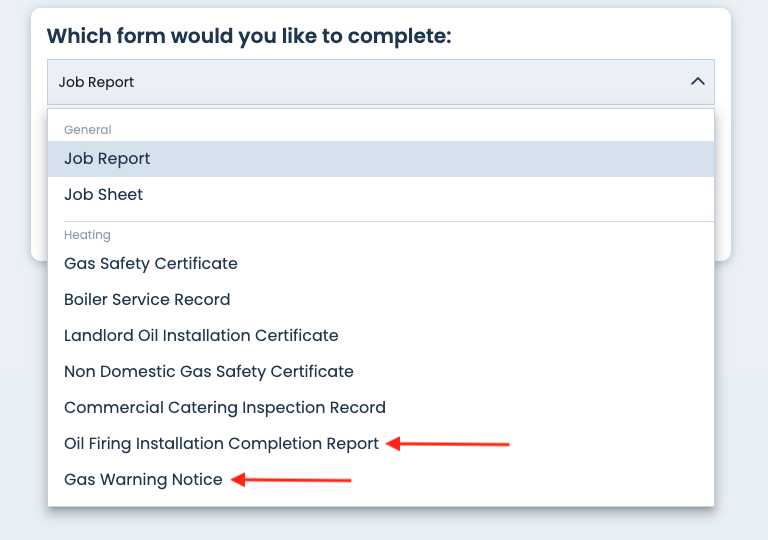Image resolution: width=768 pixels, height=540 pixels.
Task: Pick Commercial Catering Inspection Record
Action: coord(225,408)
